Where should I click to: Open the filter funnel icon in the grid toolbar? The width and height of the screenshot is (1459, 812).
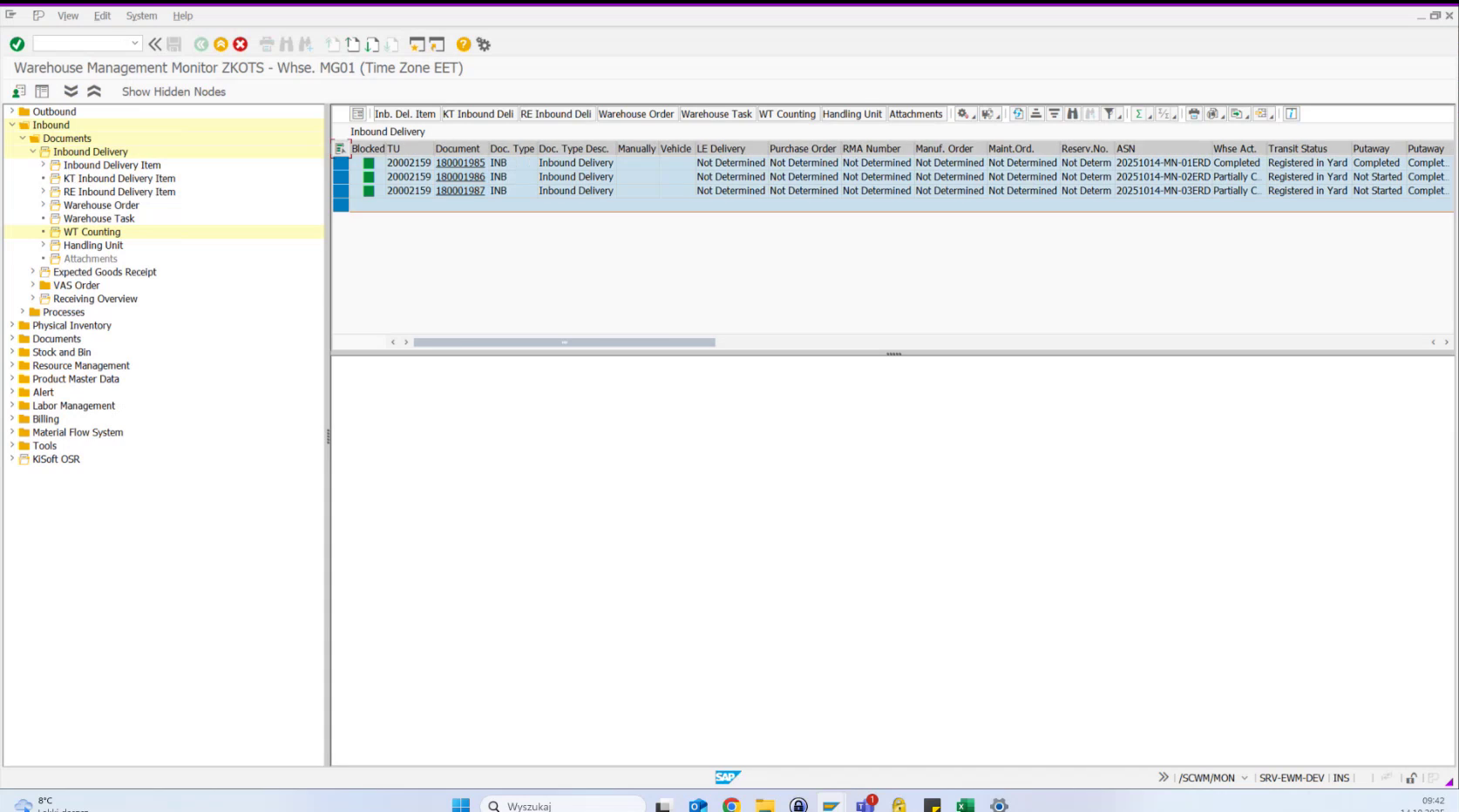point(1110,114)
